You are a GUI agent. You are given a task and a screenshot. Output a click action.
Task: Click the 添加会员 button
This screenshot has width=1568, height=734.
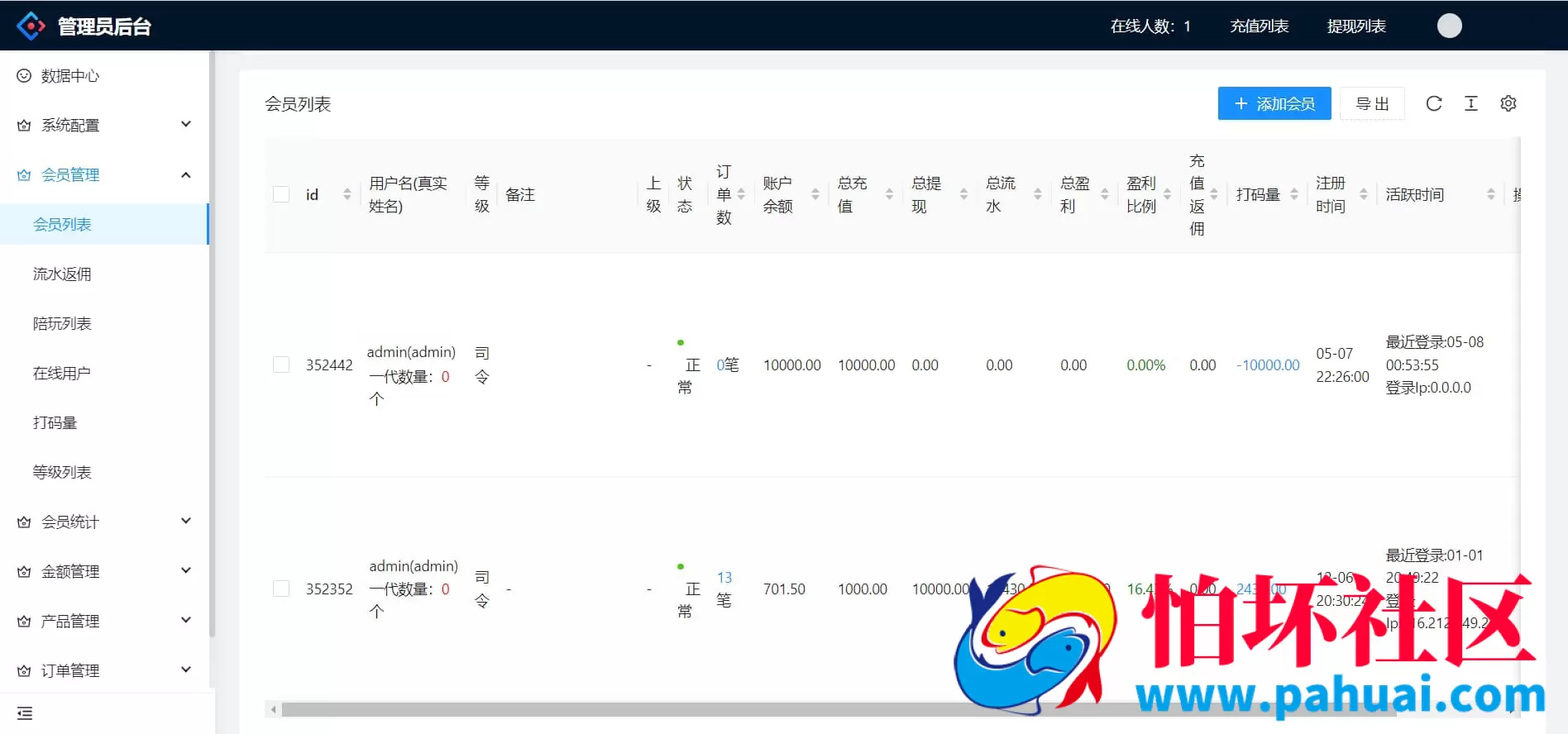1274,103
